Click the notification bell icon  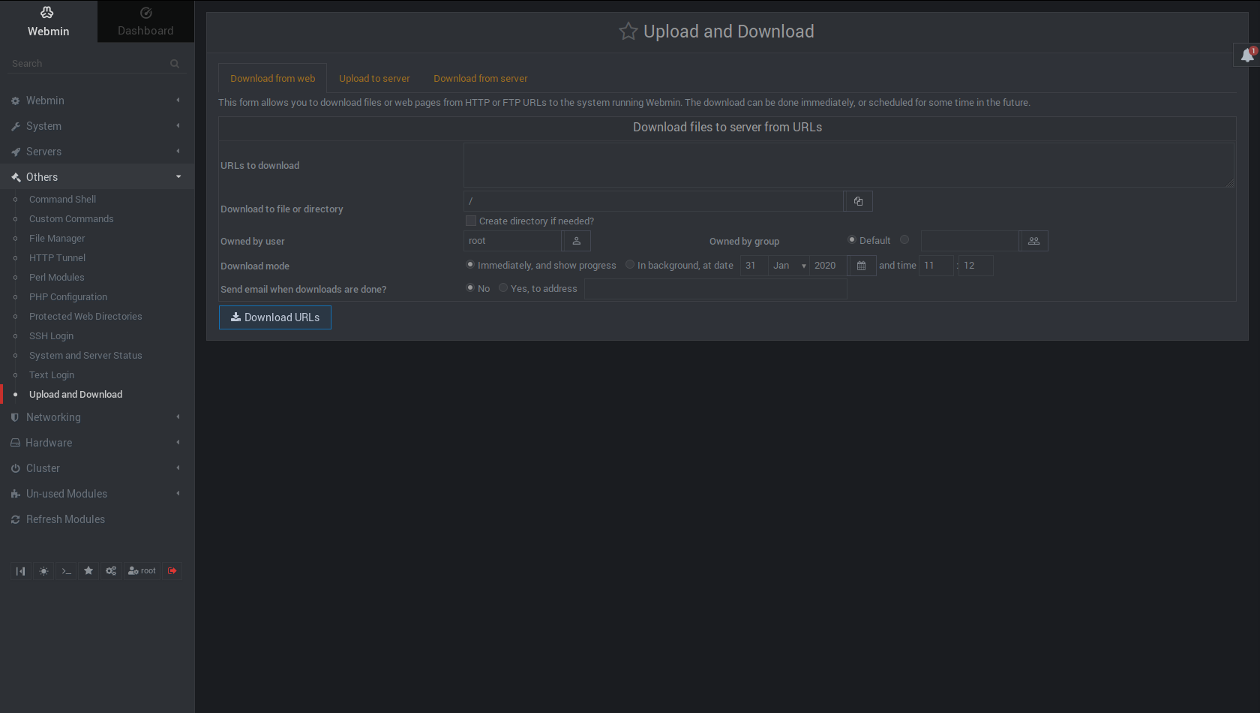[x=1246, y=56]
